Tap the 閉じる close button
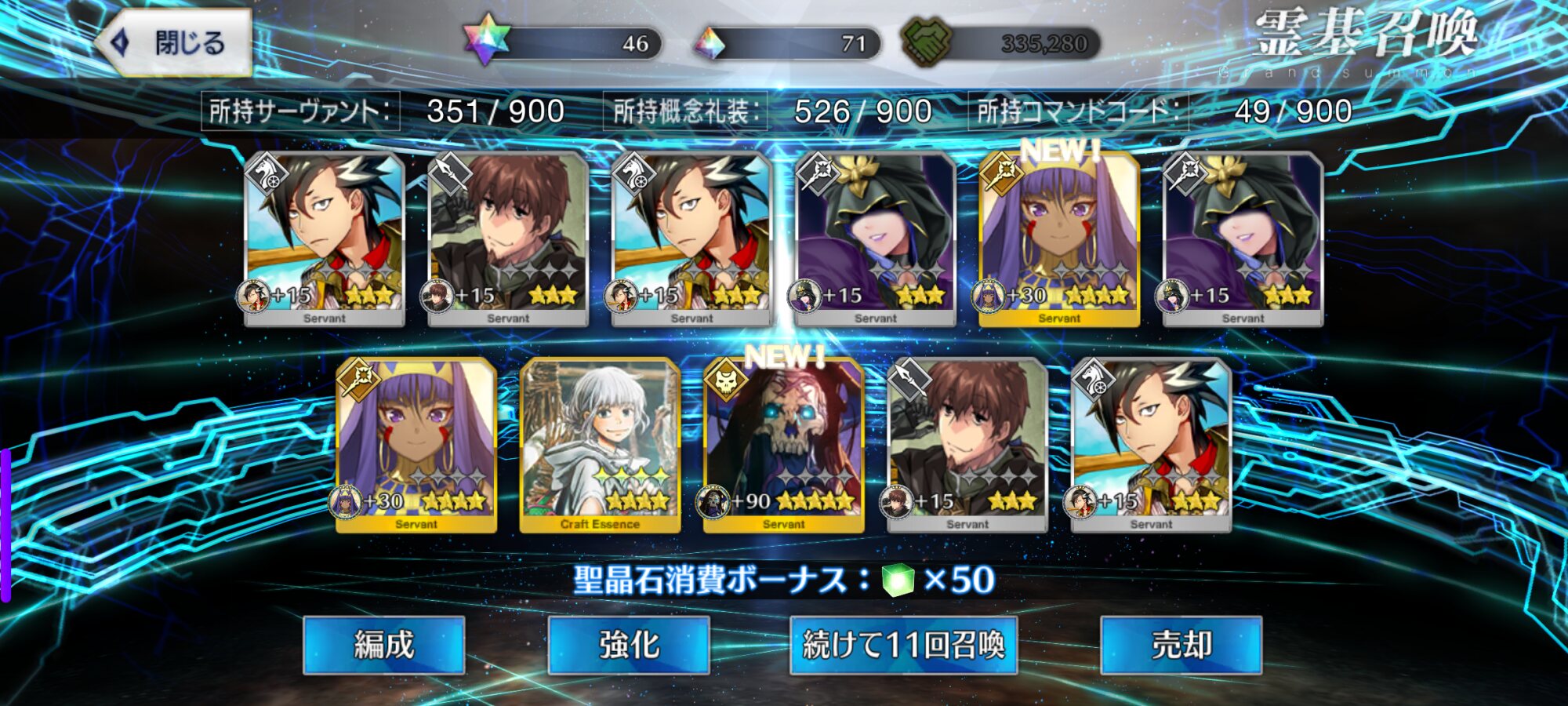1568x706 pixels. click(x=174, y=43)
